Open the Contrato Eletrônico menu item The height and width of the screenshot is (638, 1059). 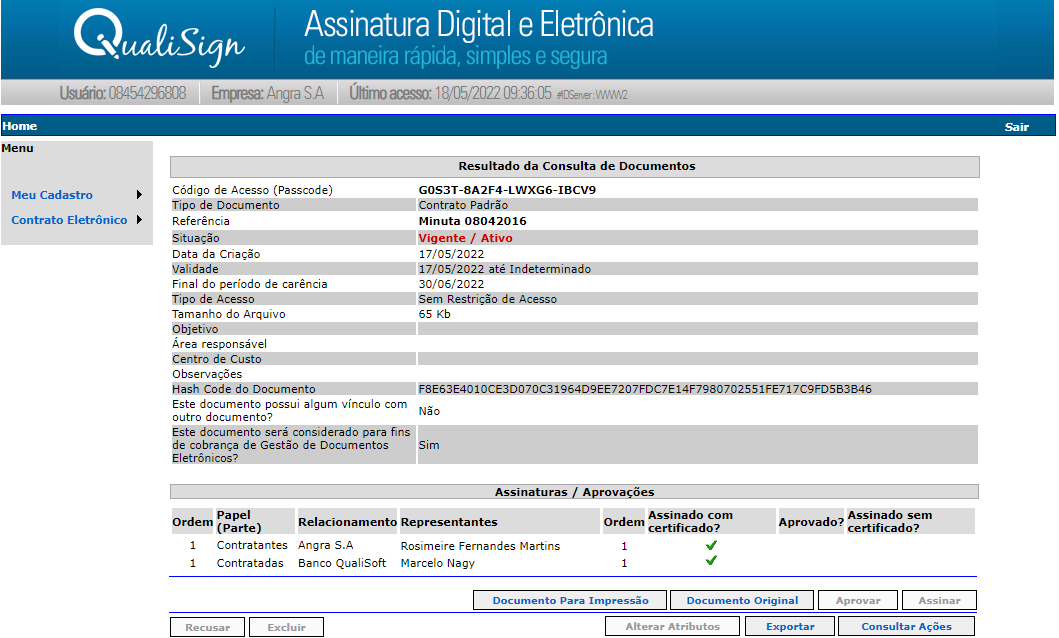tap(69, 220)
